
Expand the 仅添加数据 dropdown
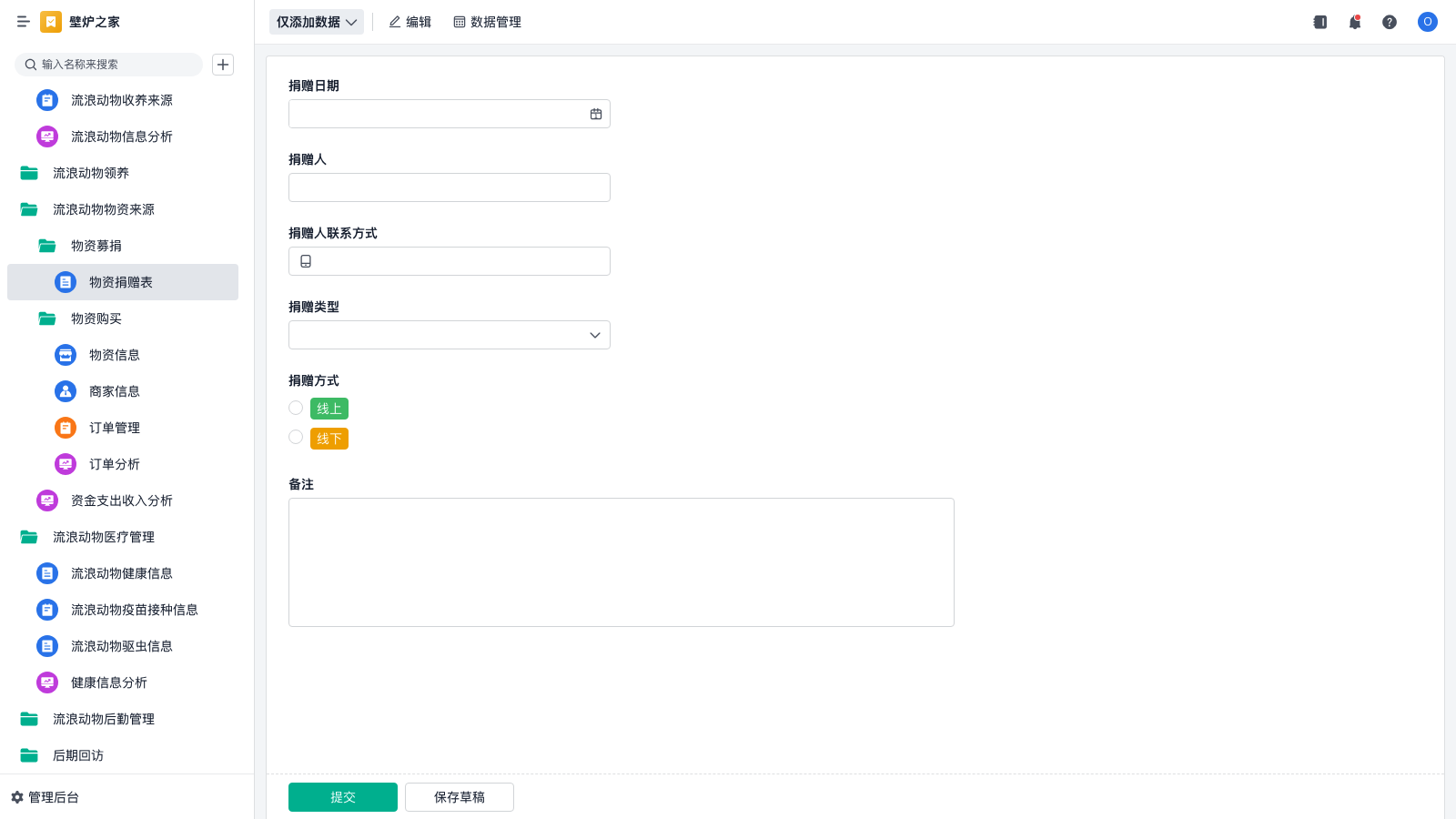pyautogui.click(x=316, y=22)
